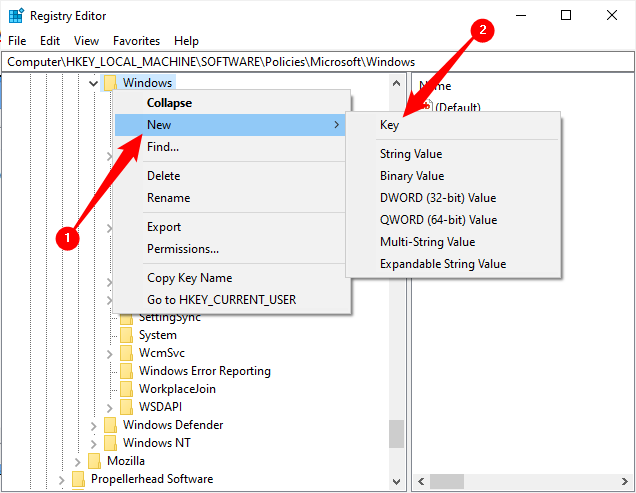Expand the WcmSvc key

click(109, 353)
